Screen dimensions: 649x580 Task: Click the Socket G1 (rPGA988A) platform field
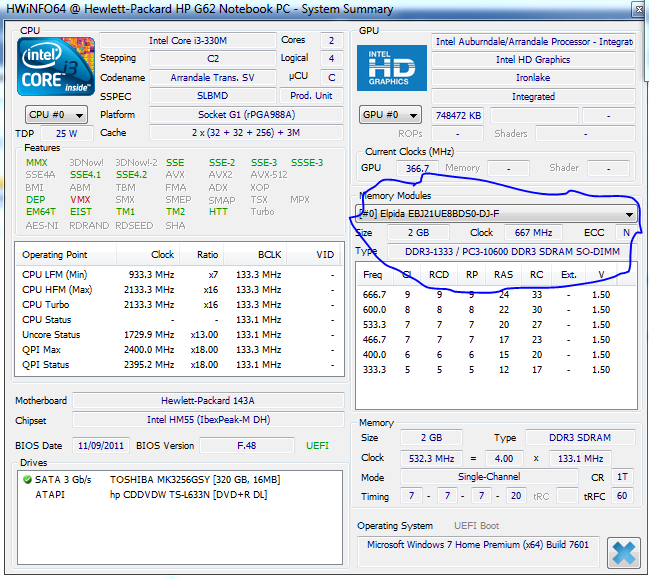pyautogui.click(x=246, y=114)
